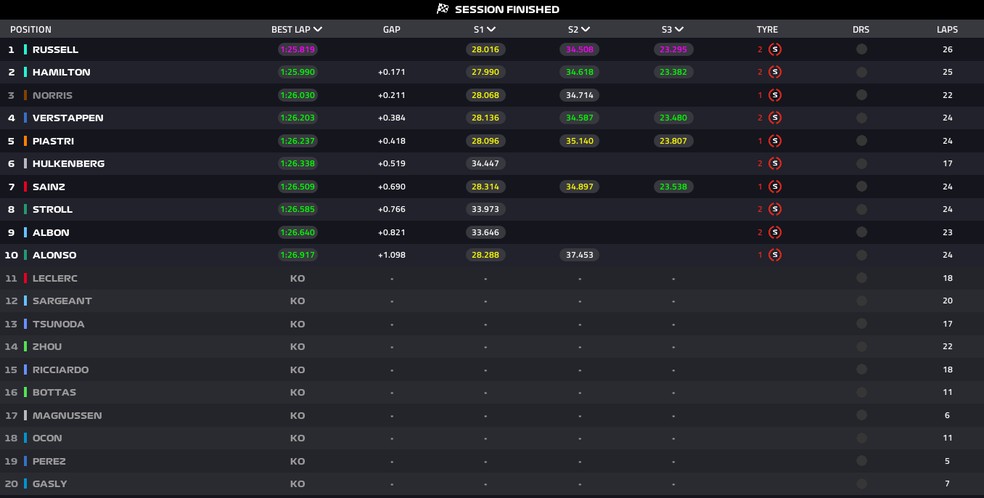
Task: Select driver name Leclerc
Action: click(55, 278)
